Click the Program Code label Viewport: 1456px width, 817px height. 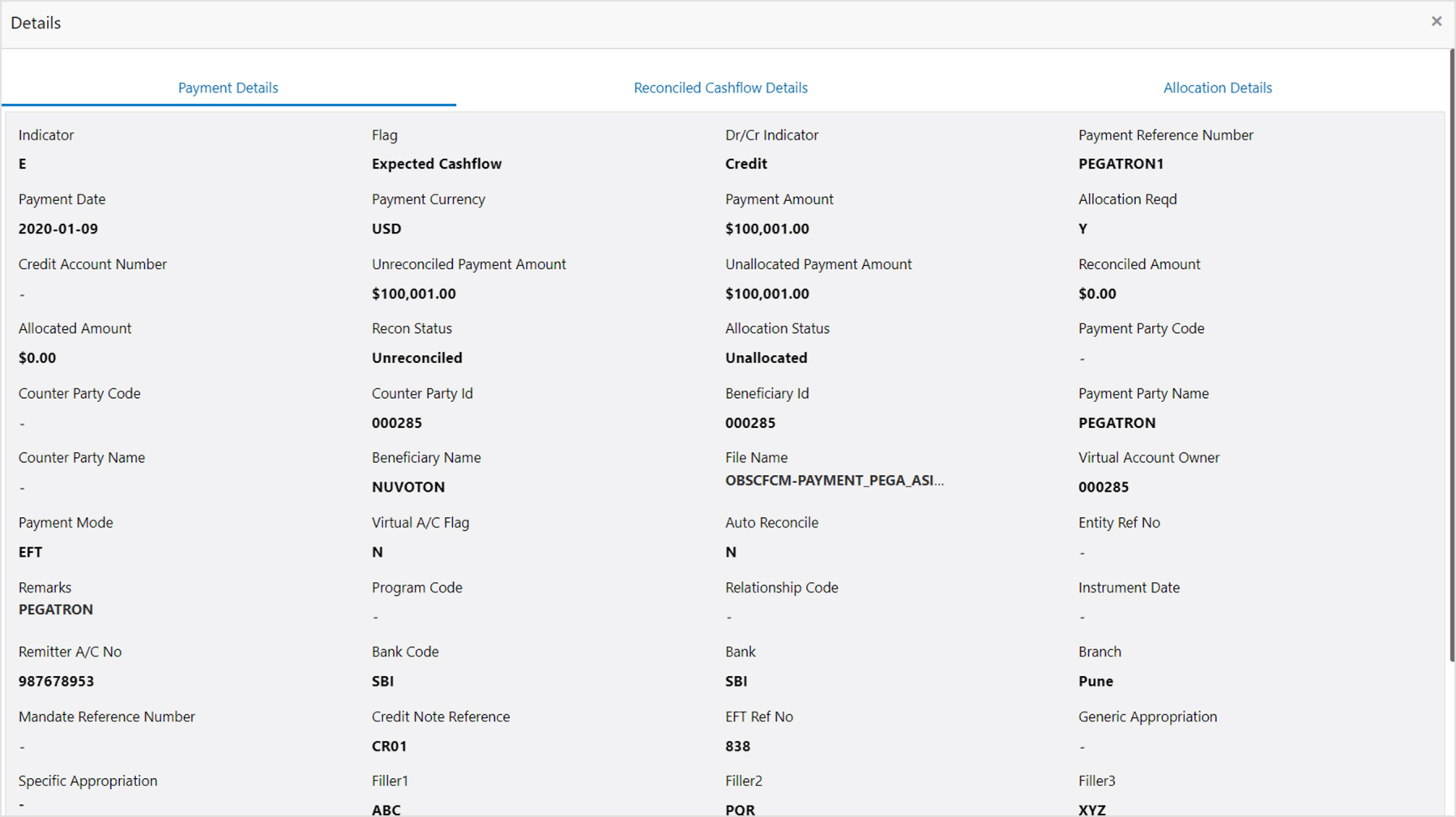click(416, 588)
